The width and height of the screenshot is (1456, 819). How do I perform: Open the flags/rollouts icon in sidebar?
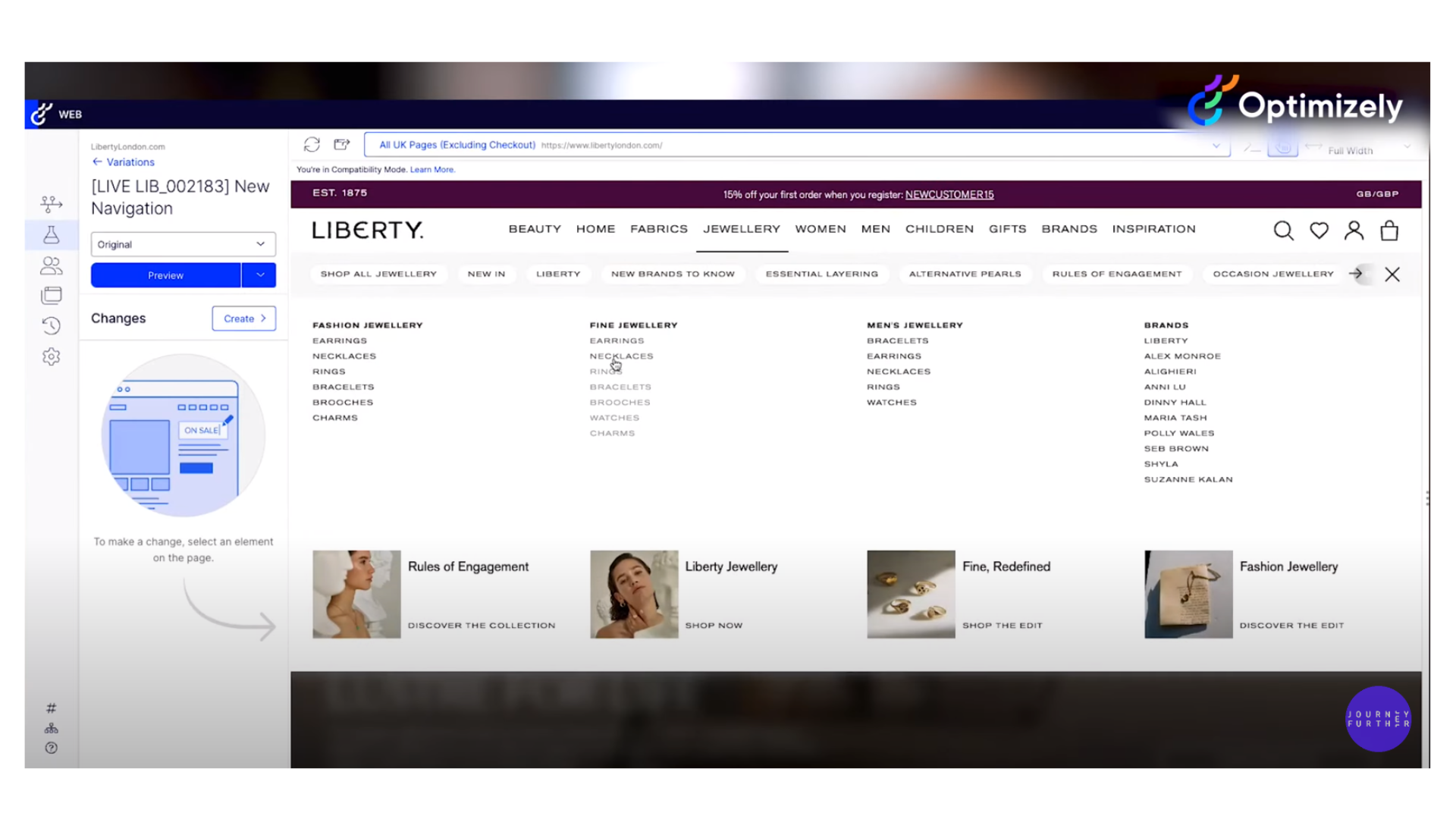[51, 203]
